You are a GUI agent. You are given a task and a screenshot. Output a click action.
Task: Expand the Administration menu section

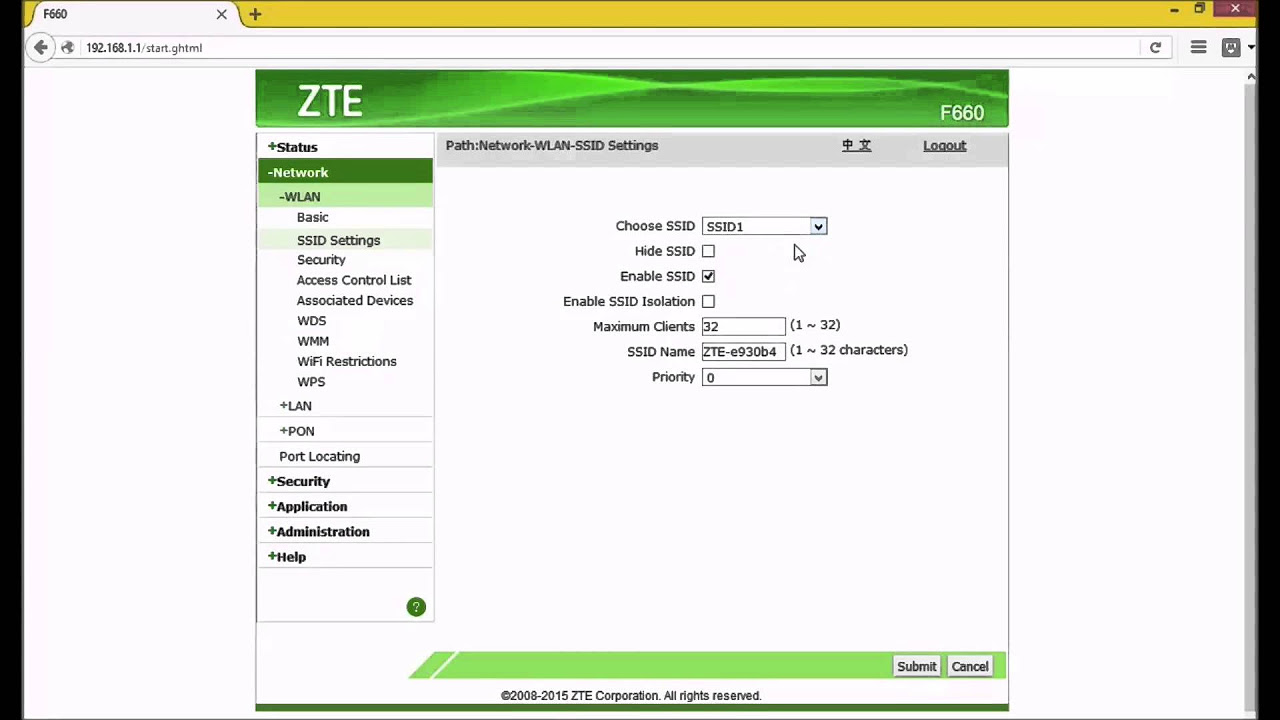318,532
